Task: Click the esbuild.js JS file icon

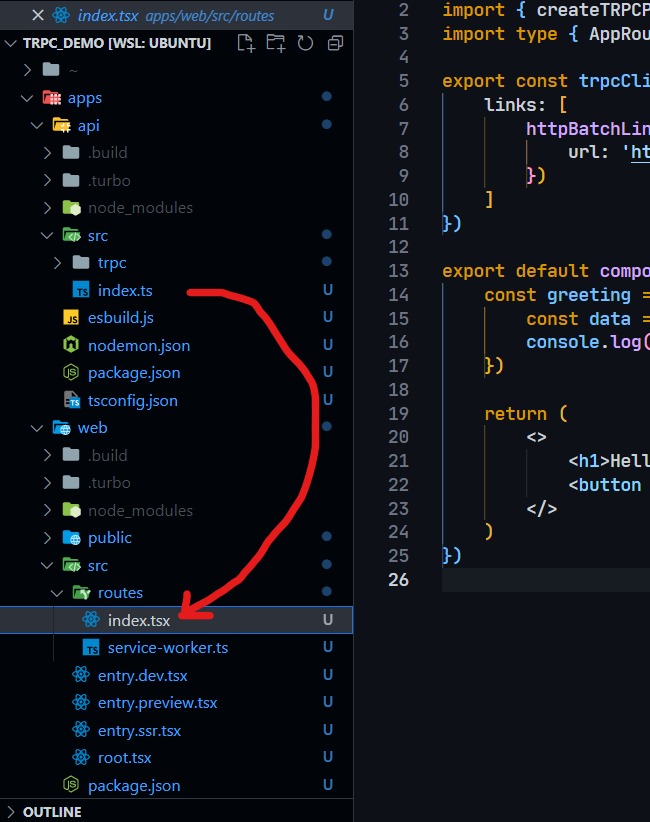Action: 71,318
